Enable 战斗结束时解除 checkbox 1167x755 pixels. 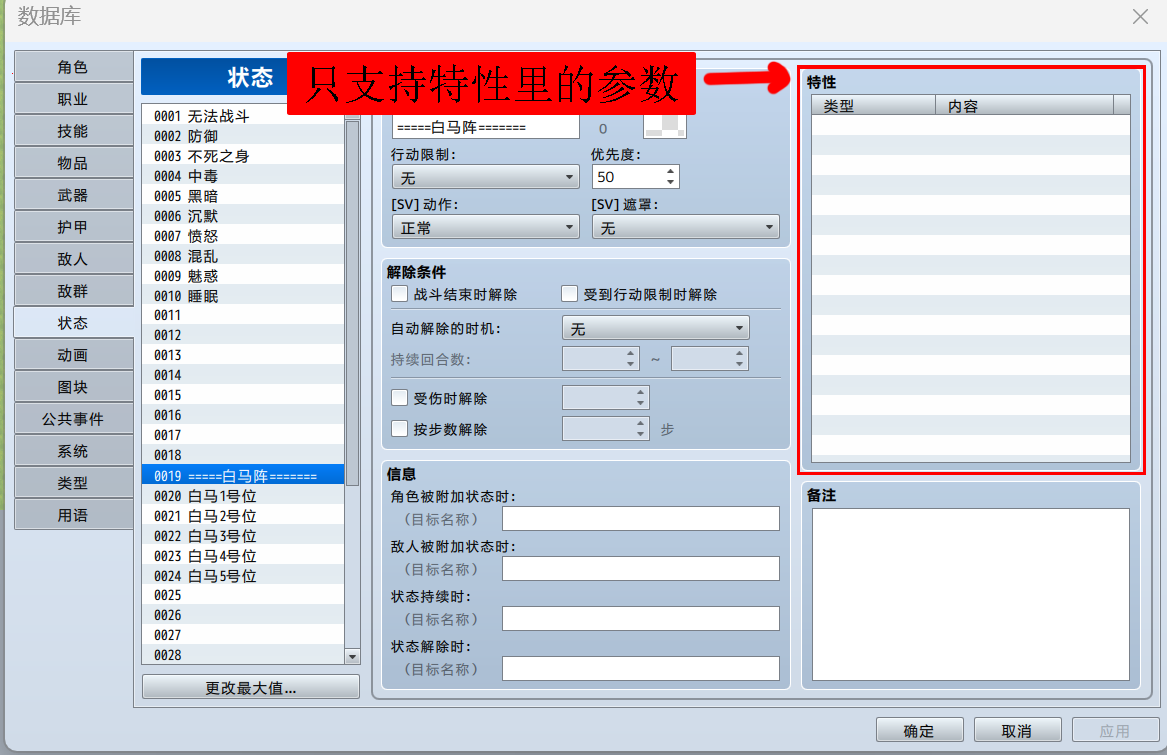(400, 294)
